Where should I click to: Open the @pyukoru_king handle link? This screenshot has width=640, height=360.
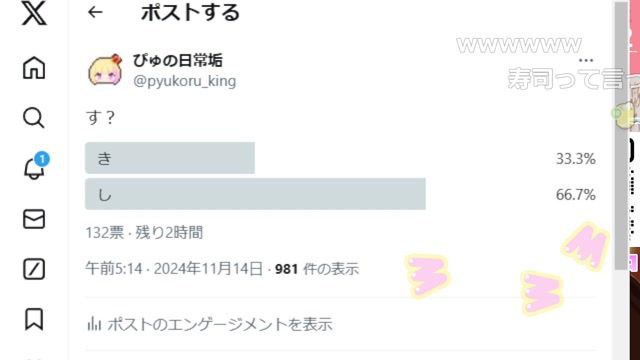pos(184,81)
